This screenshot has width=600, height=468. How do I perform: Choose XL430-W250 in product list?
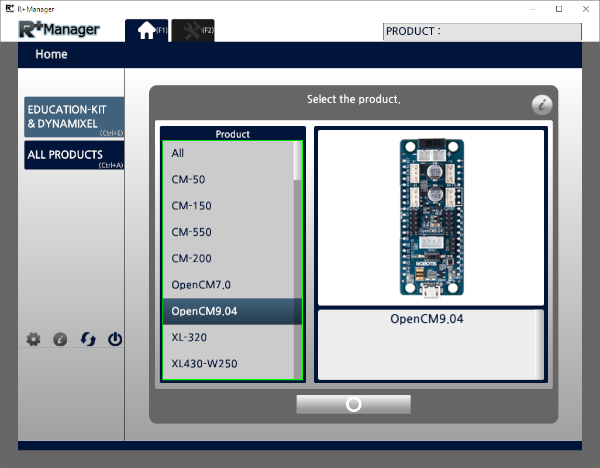coord(228,364)
